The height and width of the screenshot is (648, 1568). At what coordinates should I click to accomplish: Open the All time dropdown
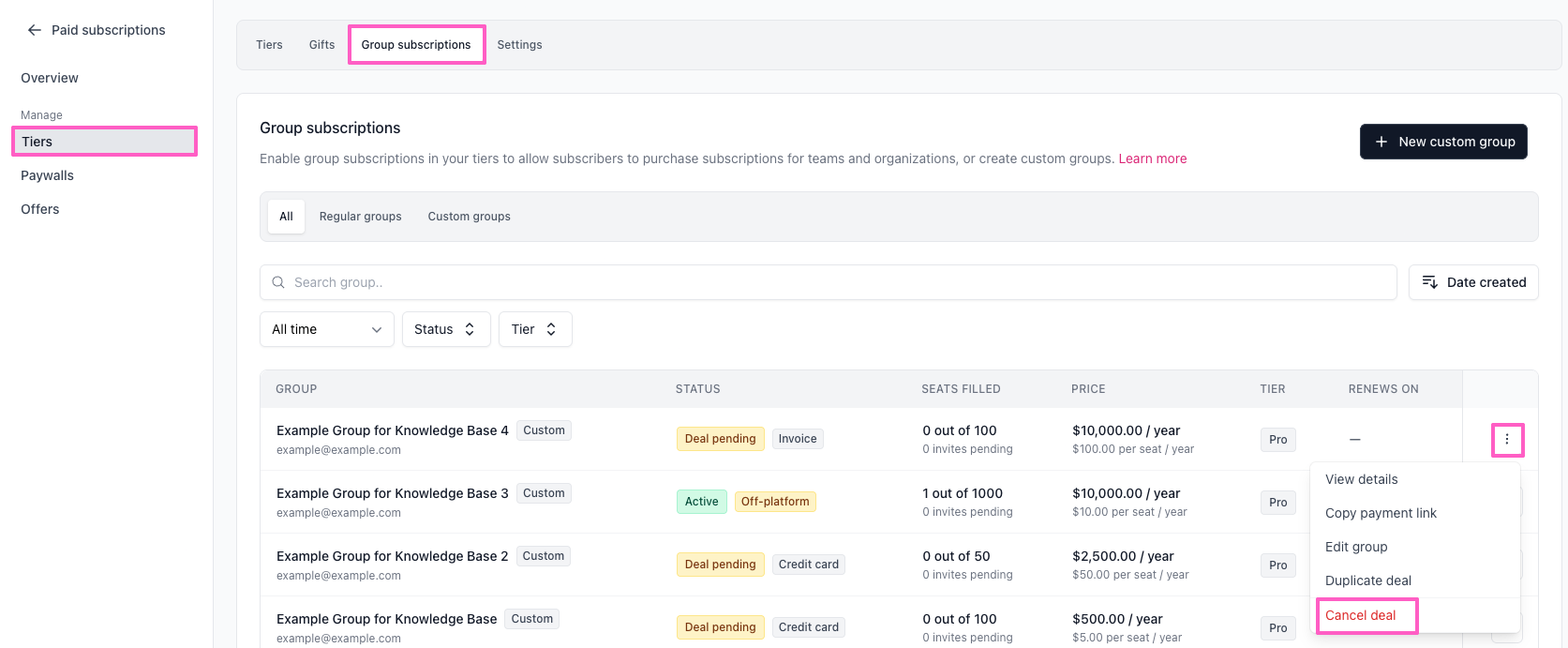tap(327, 329)
